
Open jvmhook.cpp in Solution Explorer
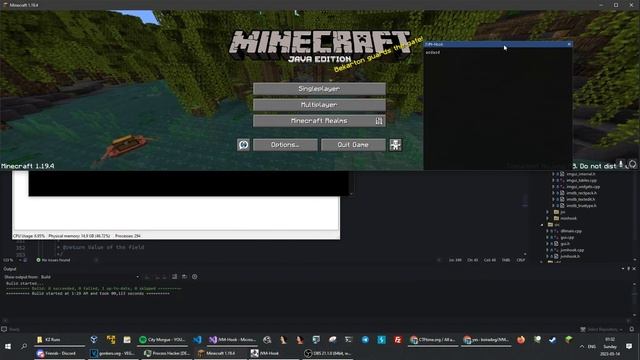pyautogui.click(x=572, y=250)
